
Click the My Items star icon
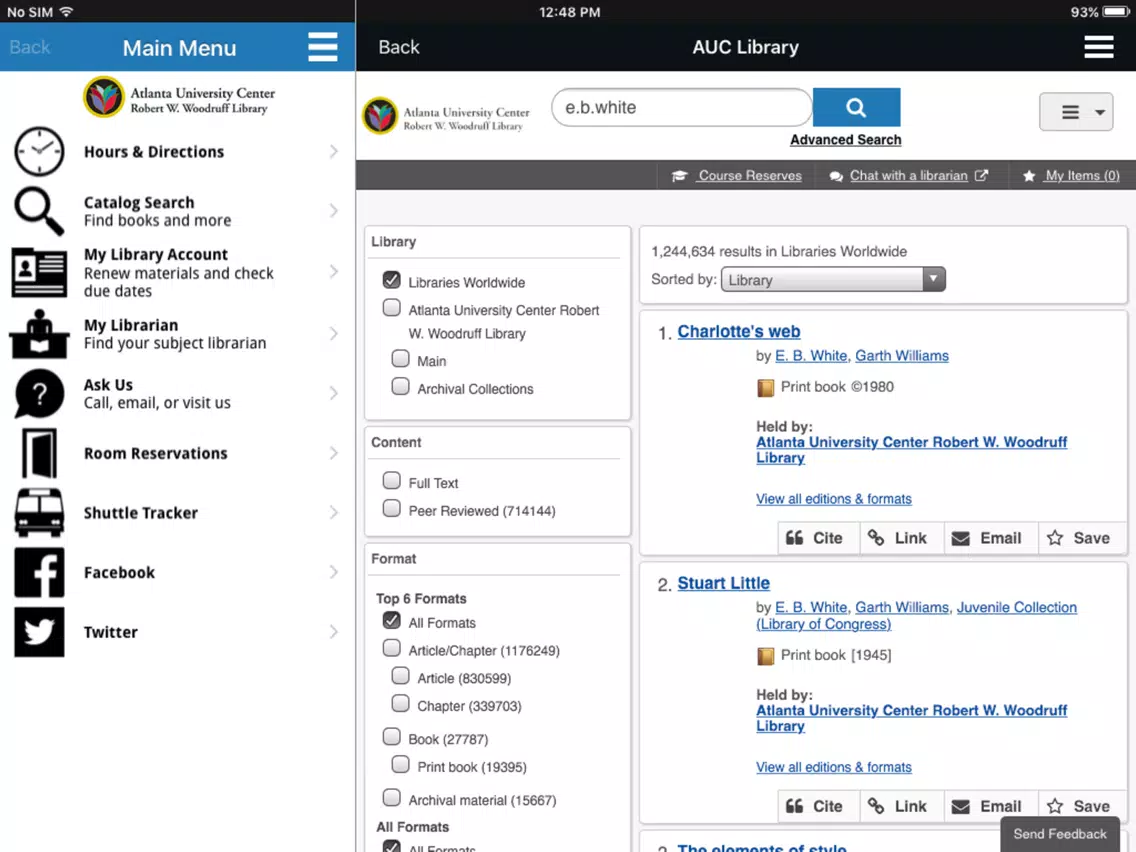1029,176
